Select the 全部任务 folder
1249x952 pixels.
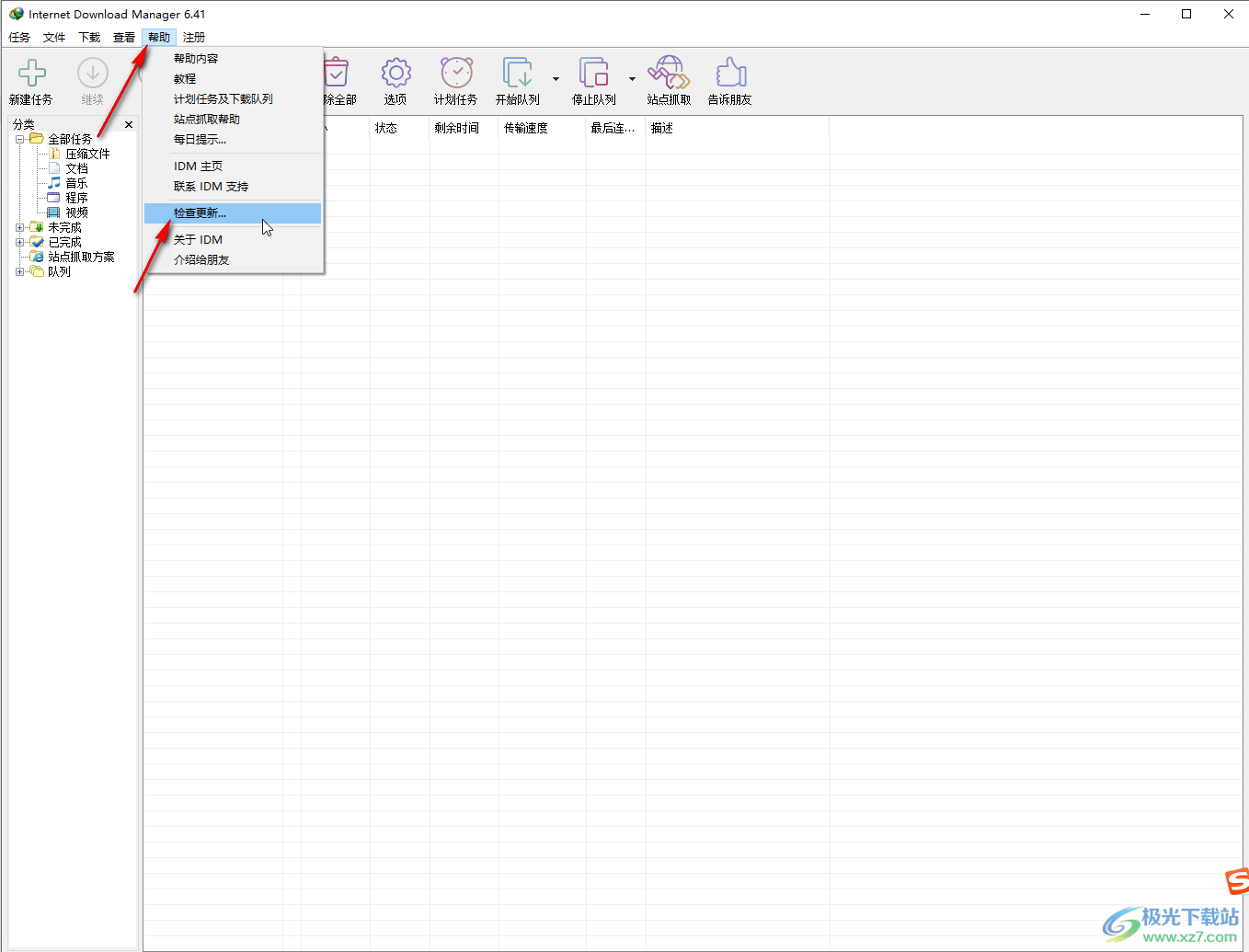click(61, 139)
